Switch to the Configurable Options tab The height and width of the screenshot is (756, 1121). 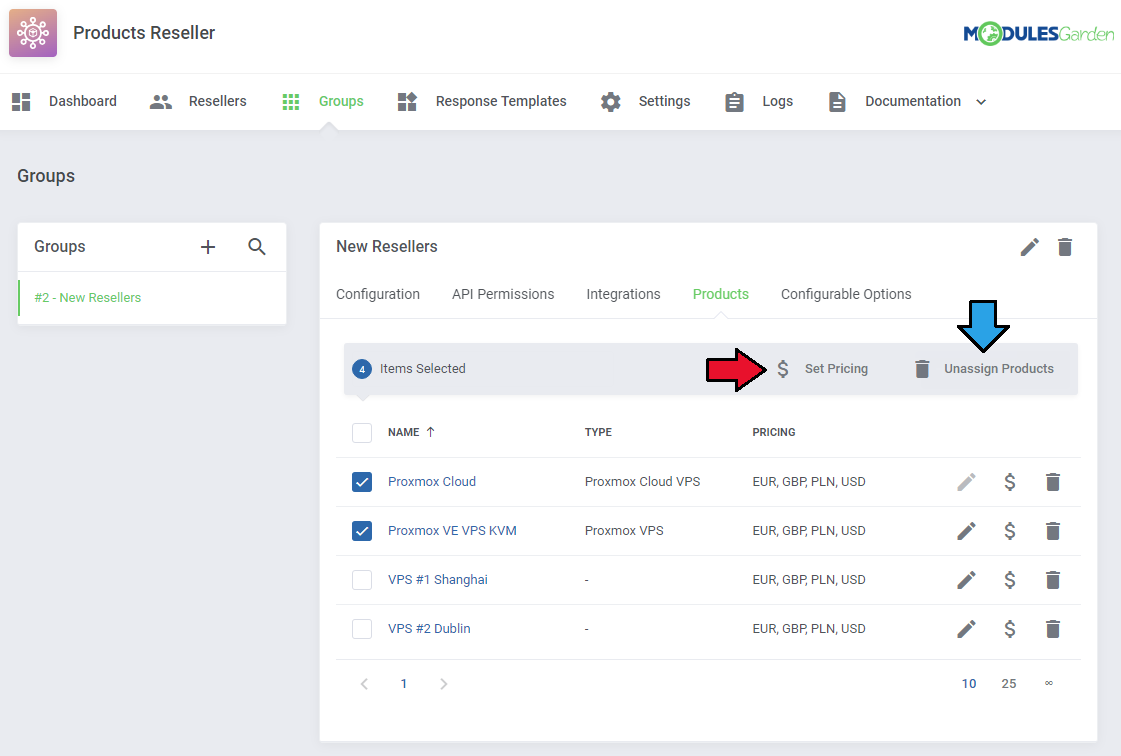pos(846,294)
